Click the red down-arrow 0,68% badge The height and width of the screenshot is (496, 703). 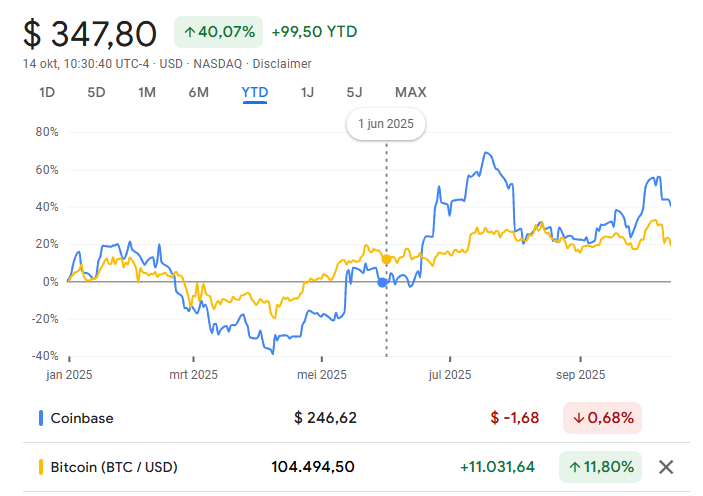pos(601,417)
